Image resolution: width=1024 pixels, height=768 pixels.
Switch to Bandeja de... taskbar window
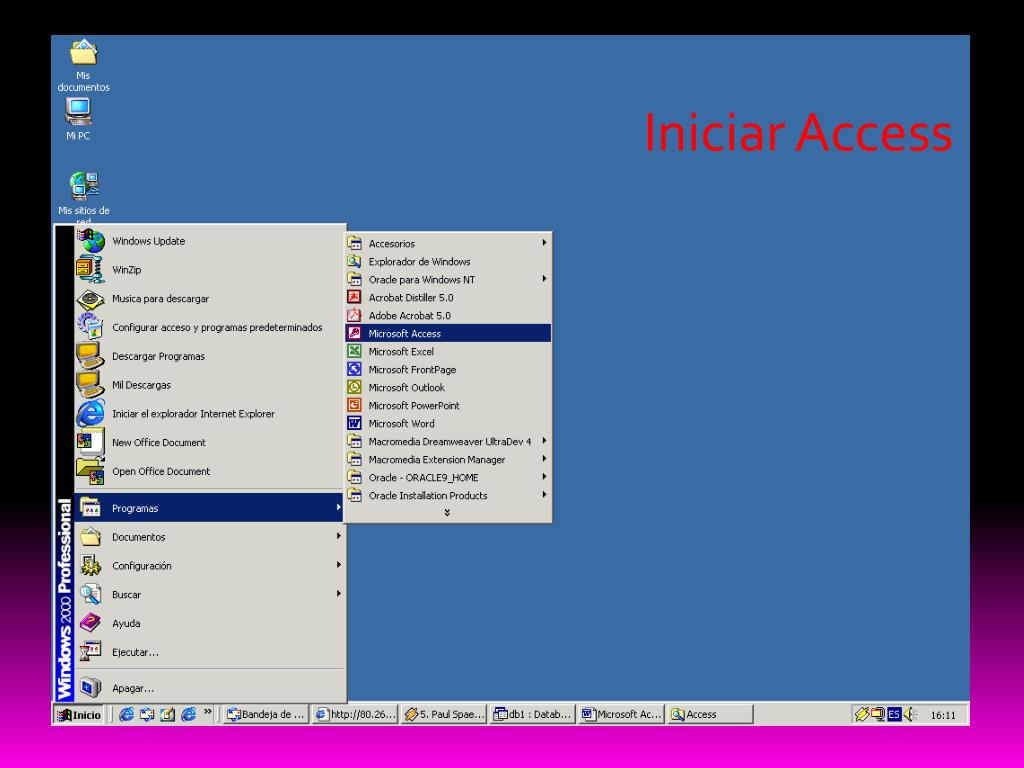(266, 714)
